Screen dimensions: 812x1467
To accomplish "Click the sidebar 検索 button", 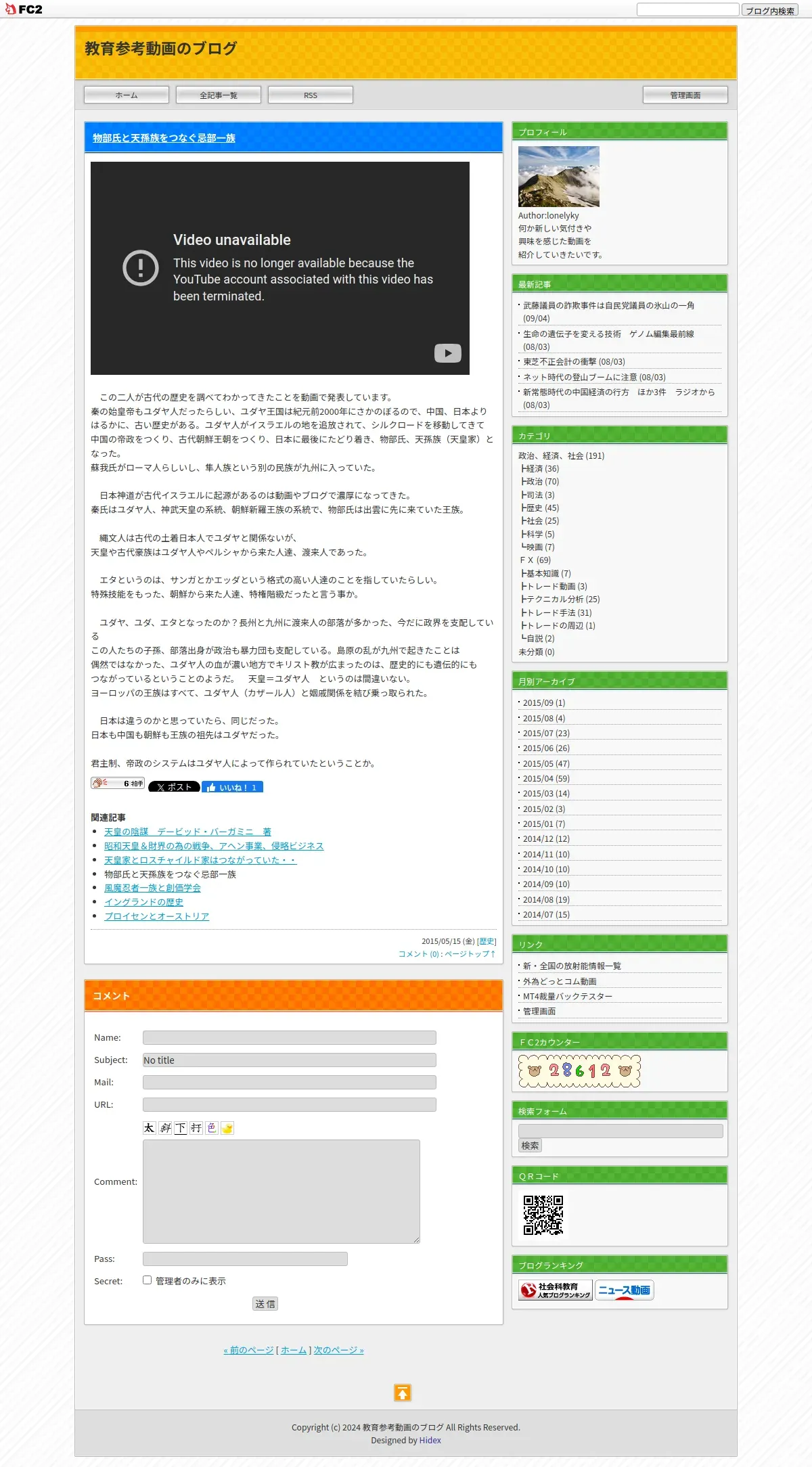I will (531, 1146).
